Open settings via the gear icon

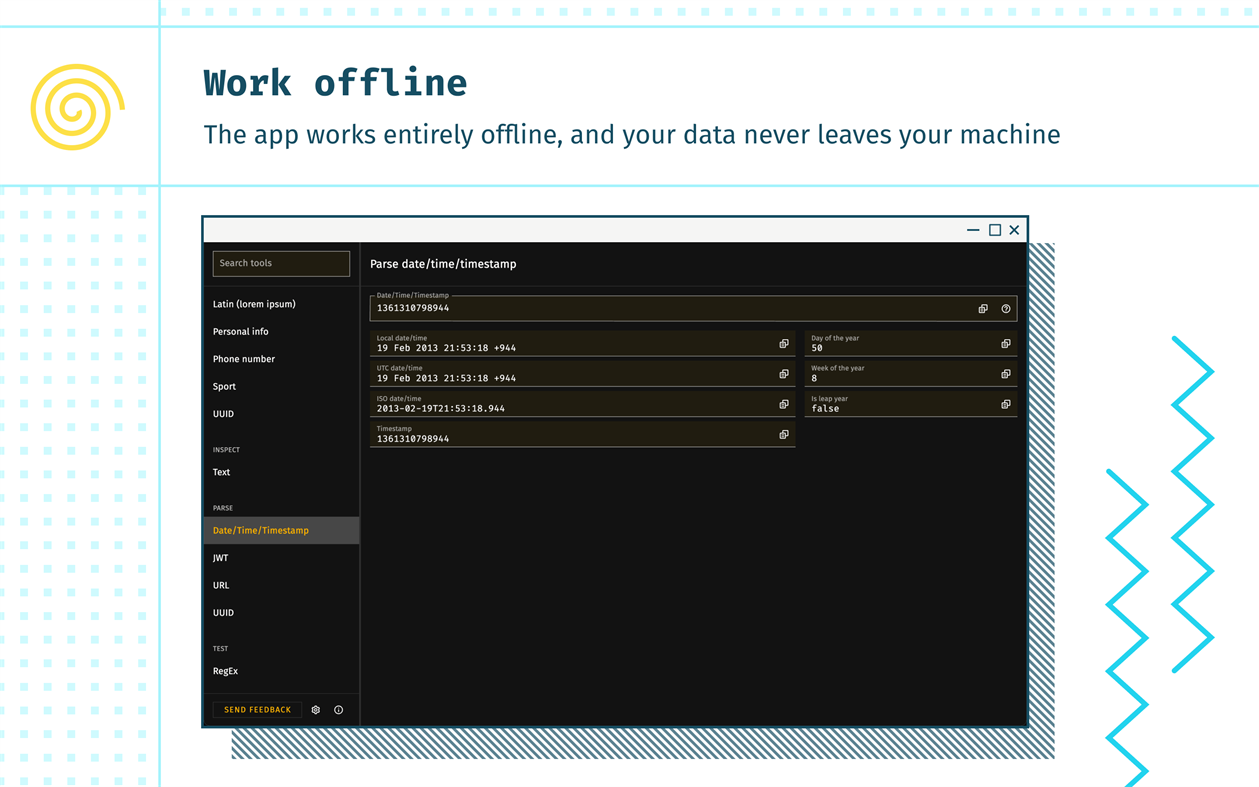(x=316, y=710)
